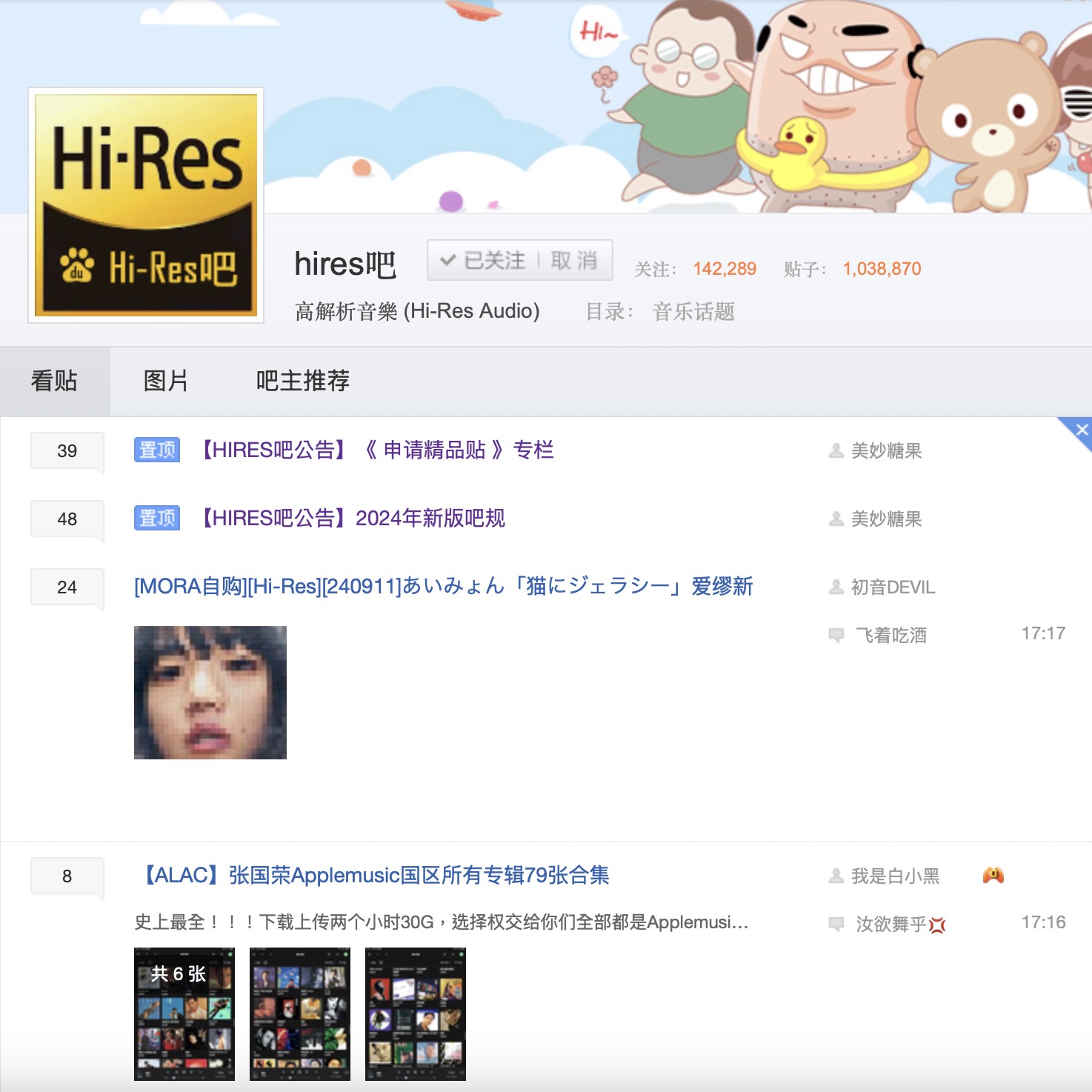The height and width of the screenshot is (1092, 1092).
Task: Toggle the 已关注 follow status button
Action: 483,261
